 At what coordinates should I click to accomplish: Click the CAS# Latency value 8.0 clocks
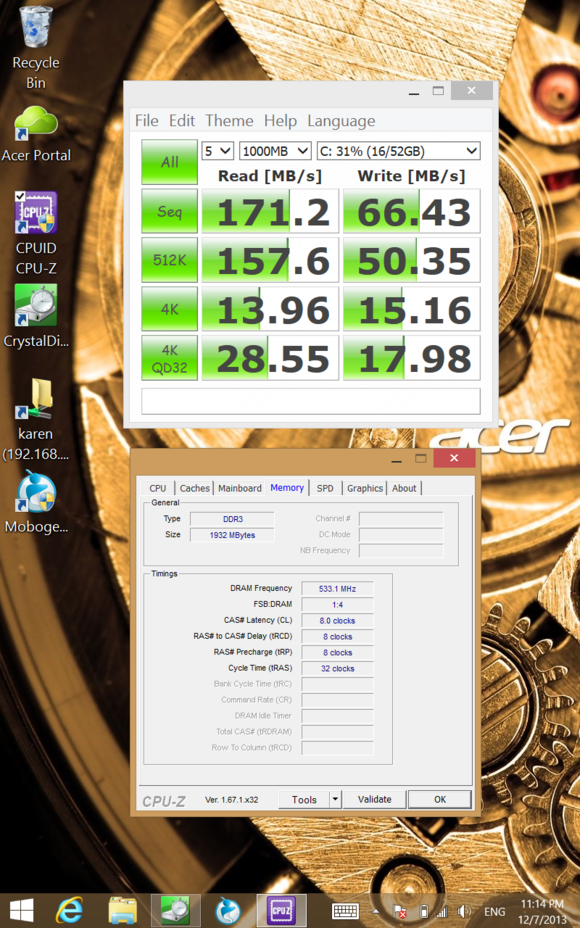[337, 621]
